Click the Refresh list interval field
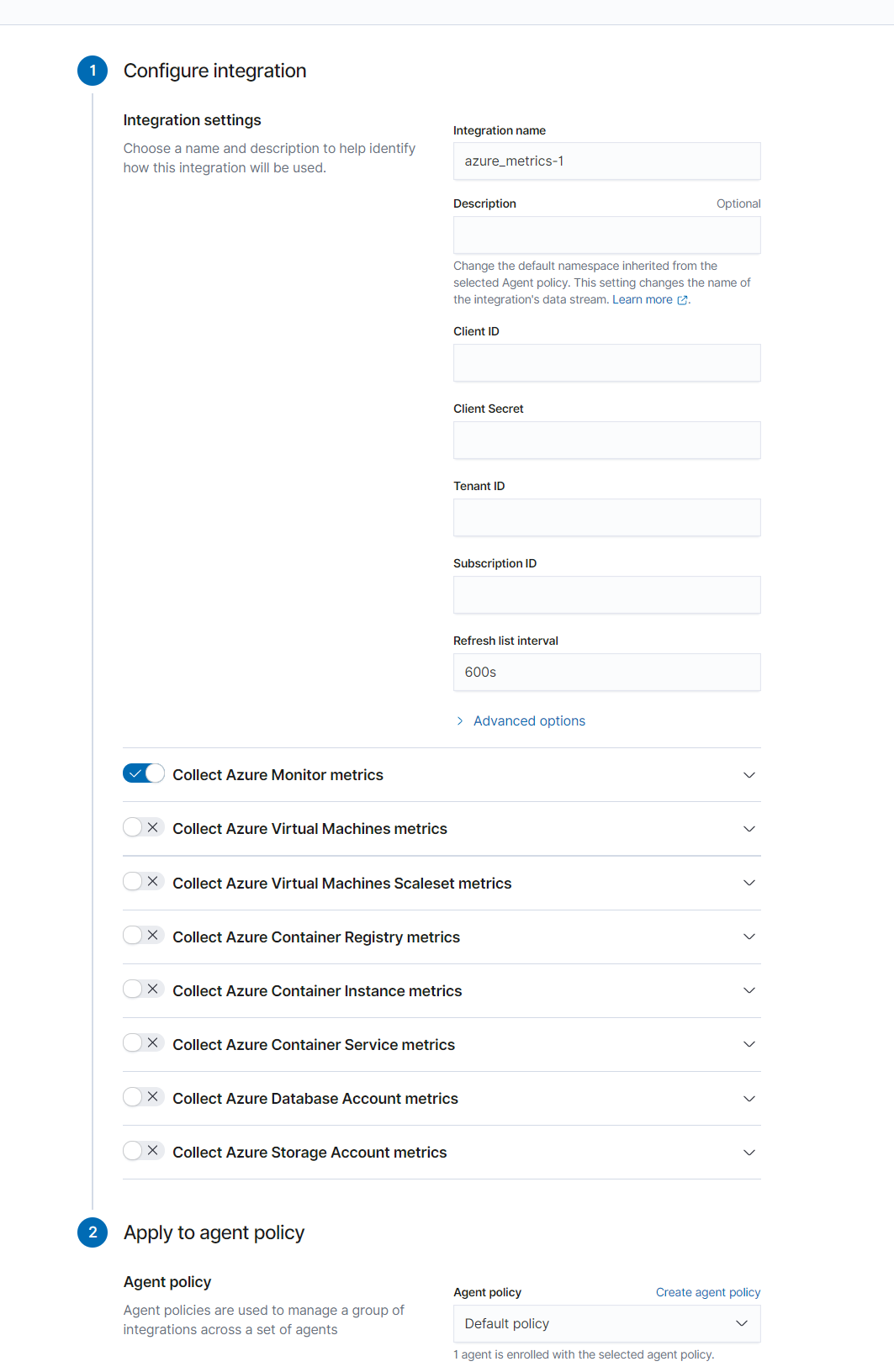 (607, 672)
